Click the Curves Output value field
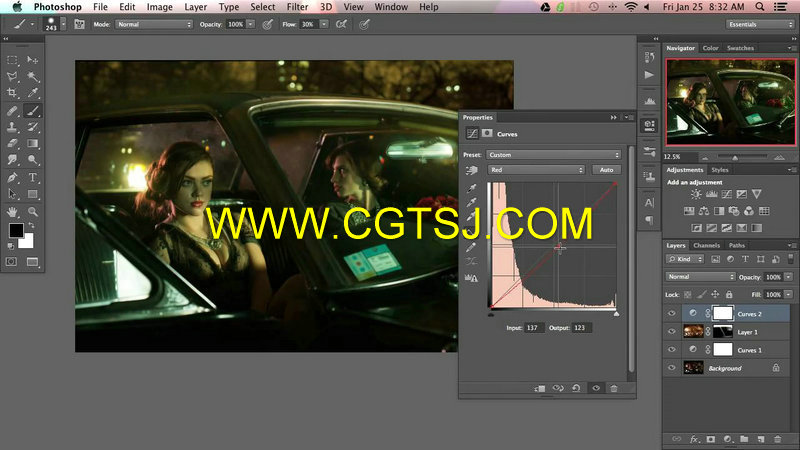The height and width of the screenshot is (450, 800). (581, 328)
